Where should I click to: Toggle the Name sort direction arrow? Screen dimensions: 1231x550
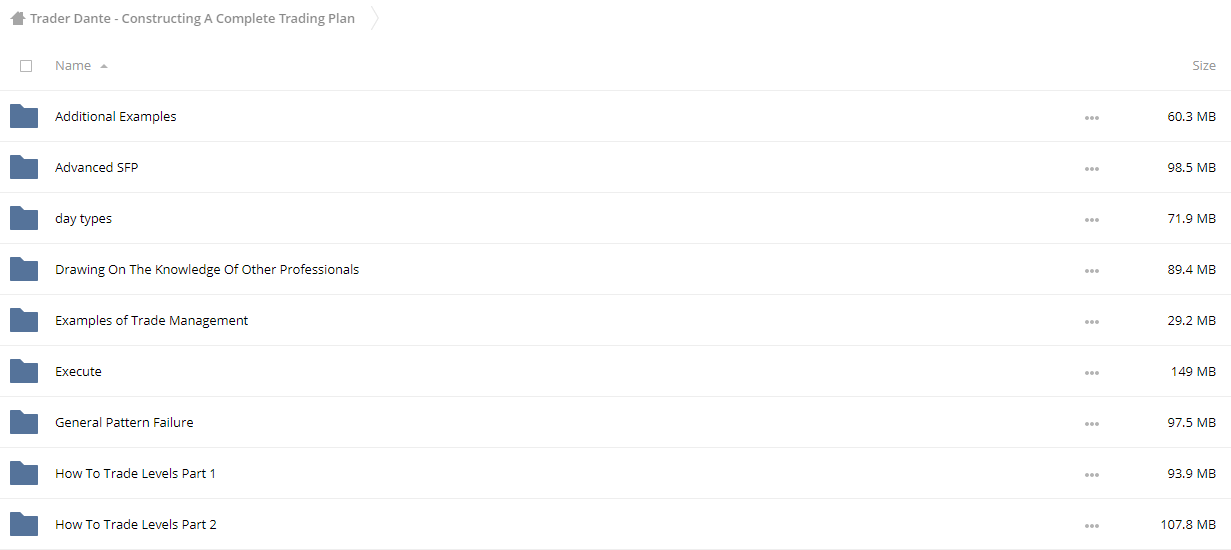104,66
